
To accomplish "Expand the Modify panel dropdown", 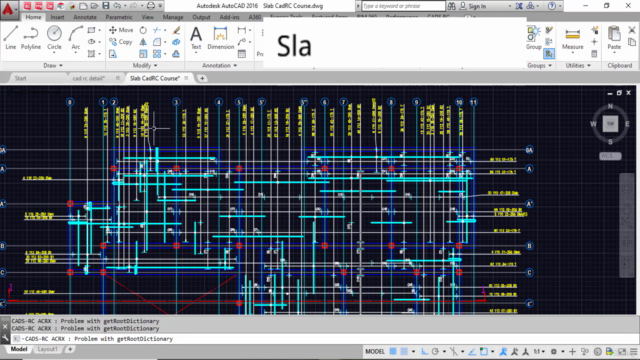I will coord(145,65).
